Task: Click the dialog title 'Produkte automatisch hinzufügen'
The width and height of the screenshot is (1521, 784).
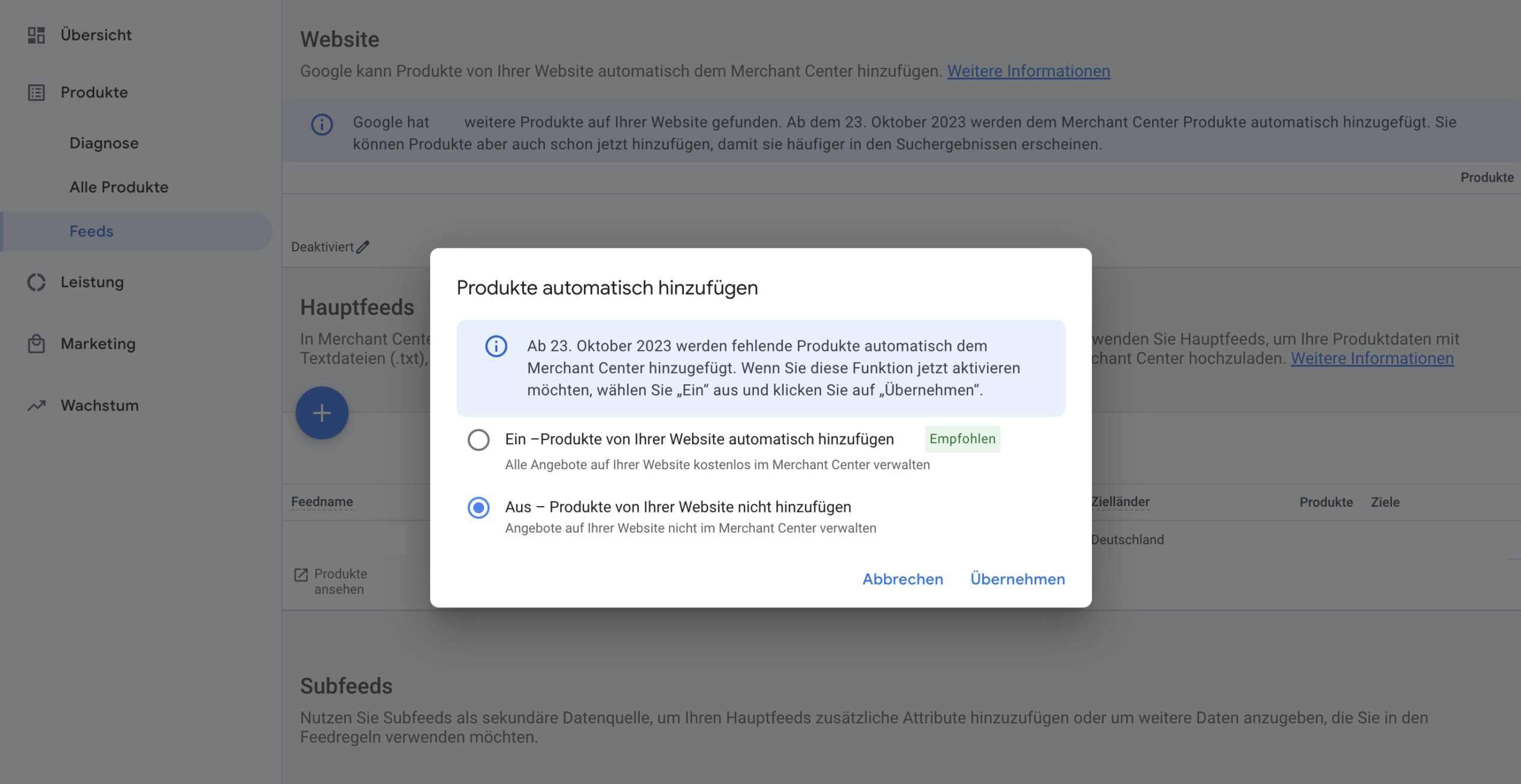Action: [x=607, y=288]
